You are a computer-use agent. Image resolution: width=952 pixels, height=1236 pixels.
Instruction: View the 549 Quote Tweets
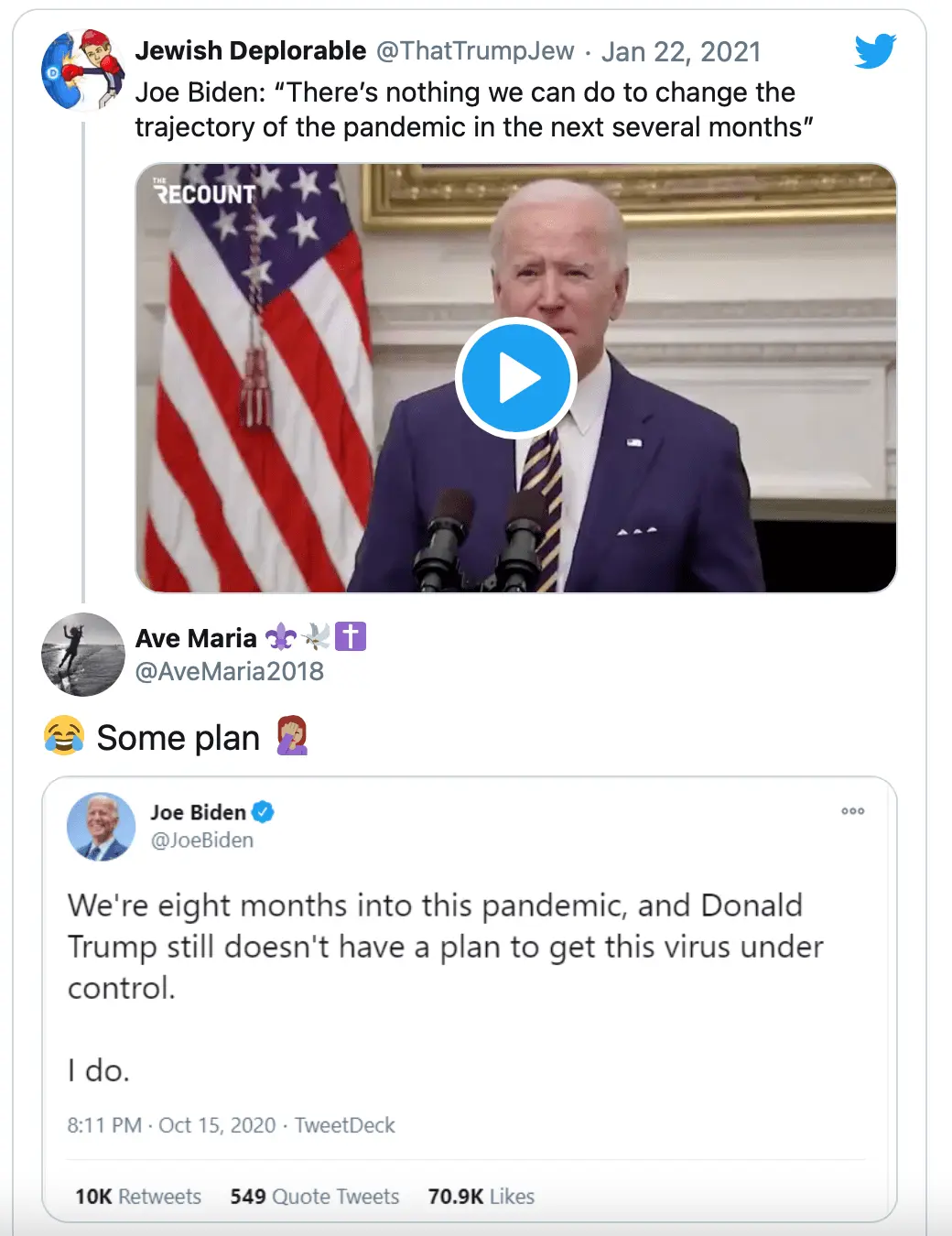tap(314, 1197)
